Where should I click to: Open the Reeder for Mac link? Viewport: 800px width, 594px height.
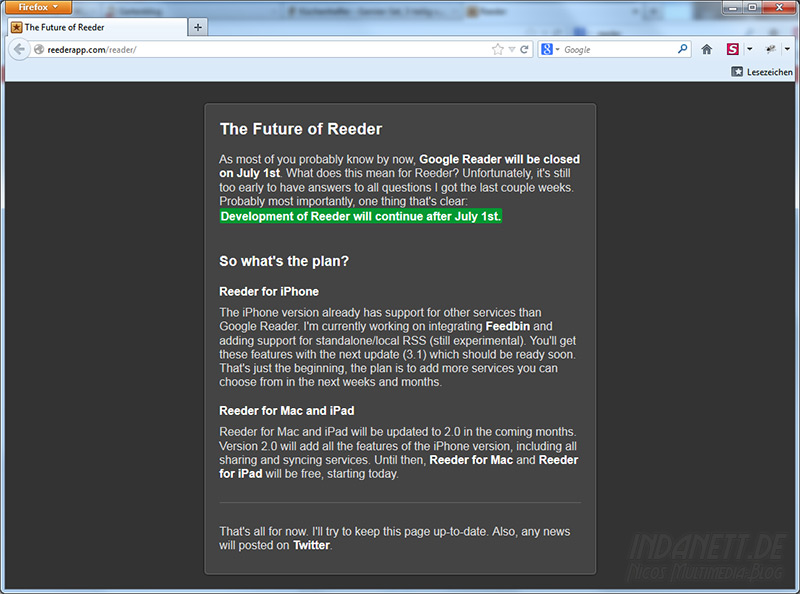coord(471,460)
